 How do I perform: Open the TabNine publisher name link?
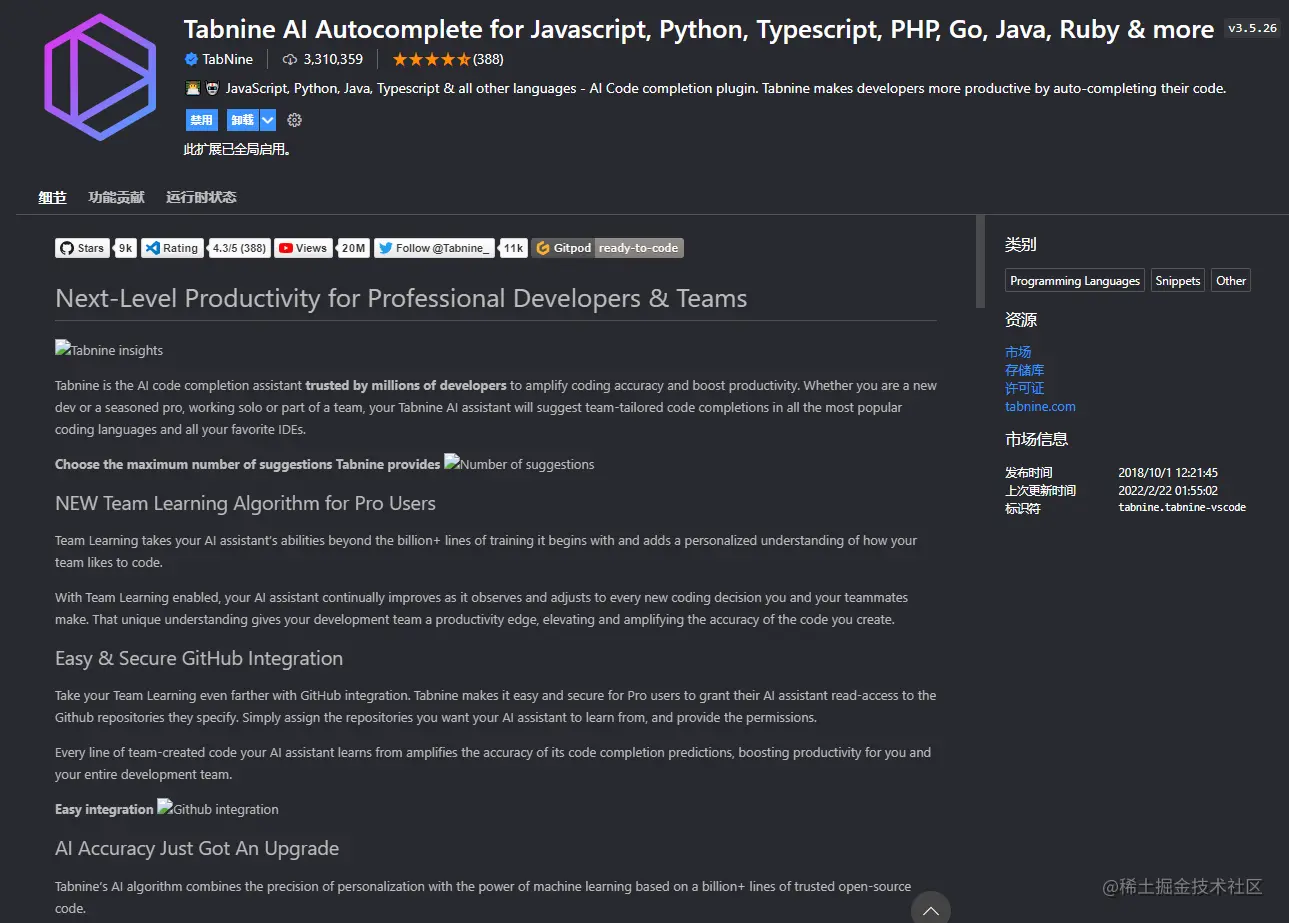pos(228,59)
